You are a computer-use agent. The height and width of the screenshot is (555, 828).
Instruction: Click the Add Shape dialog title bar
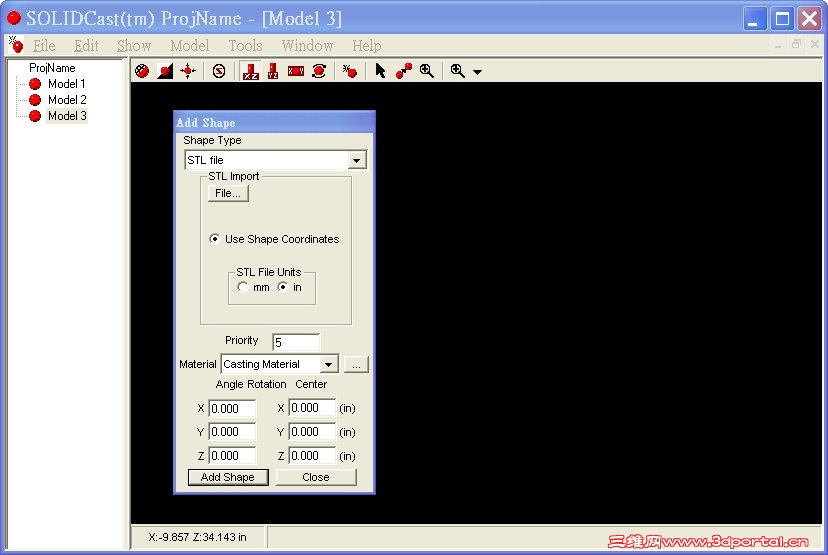[275, 123]
